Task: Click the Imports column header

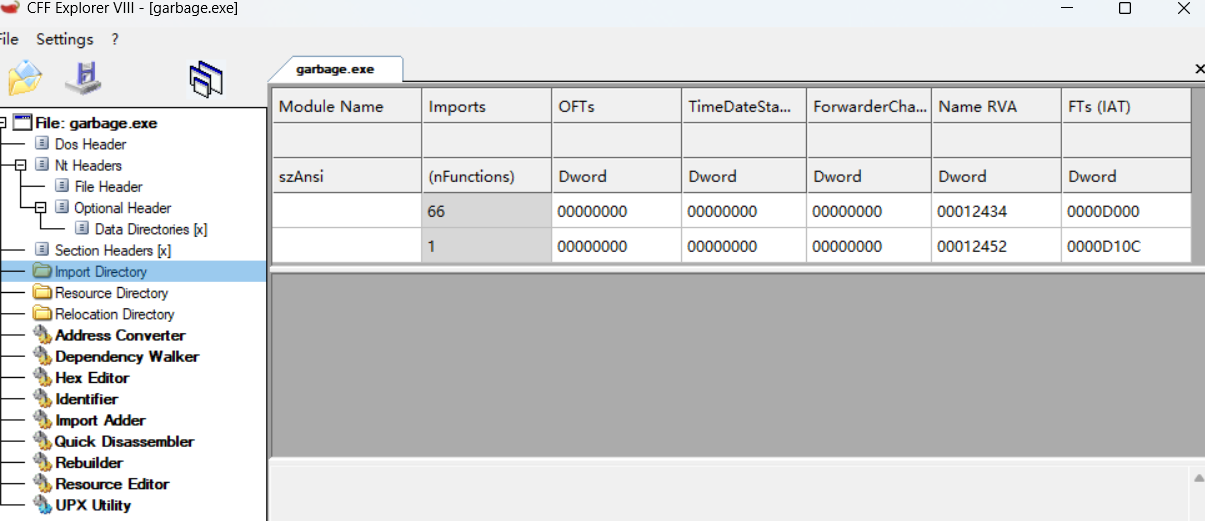Action: click(486, 106)
